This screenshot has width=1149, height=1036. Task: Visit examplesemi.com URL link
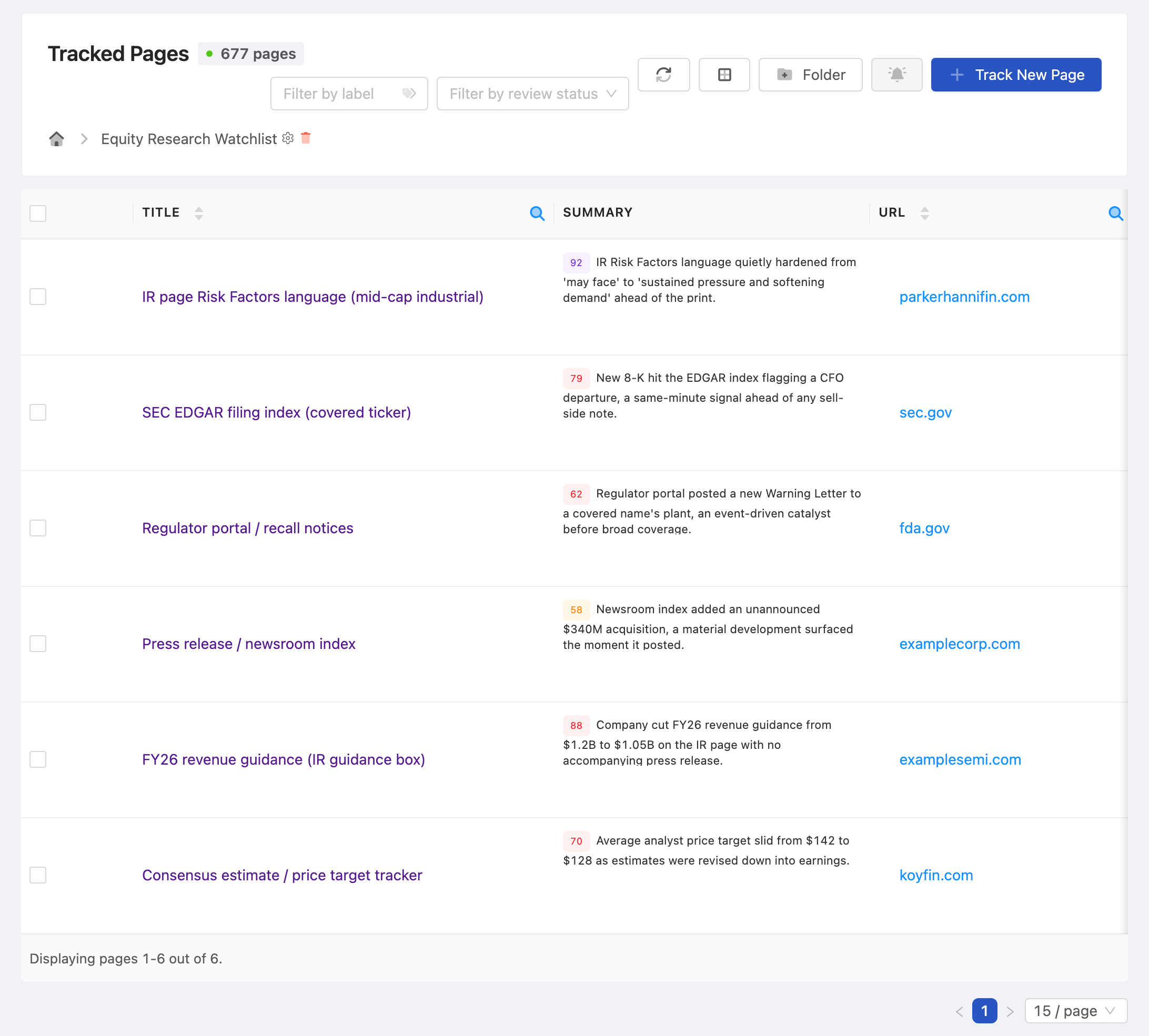(x=960, y=759)
